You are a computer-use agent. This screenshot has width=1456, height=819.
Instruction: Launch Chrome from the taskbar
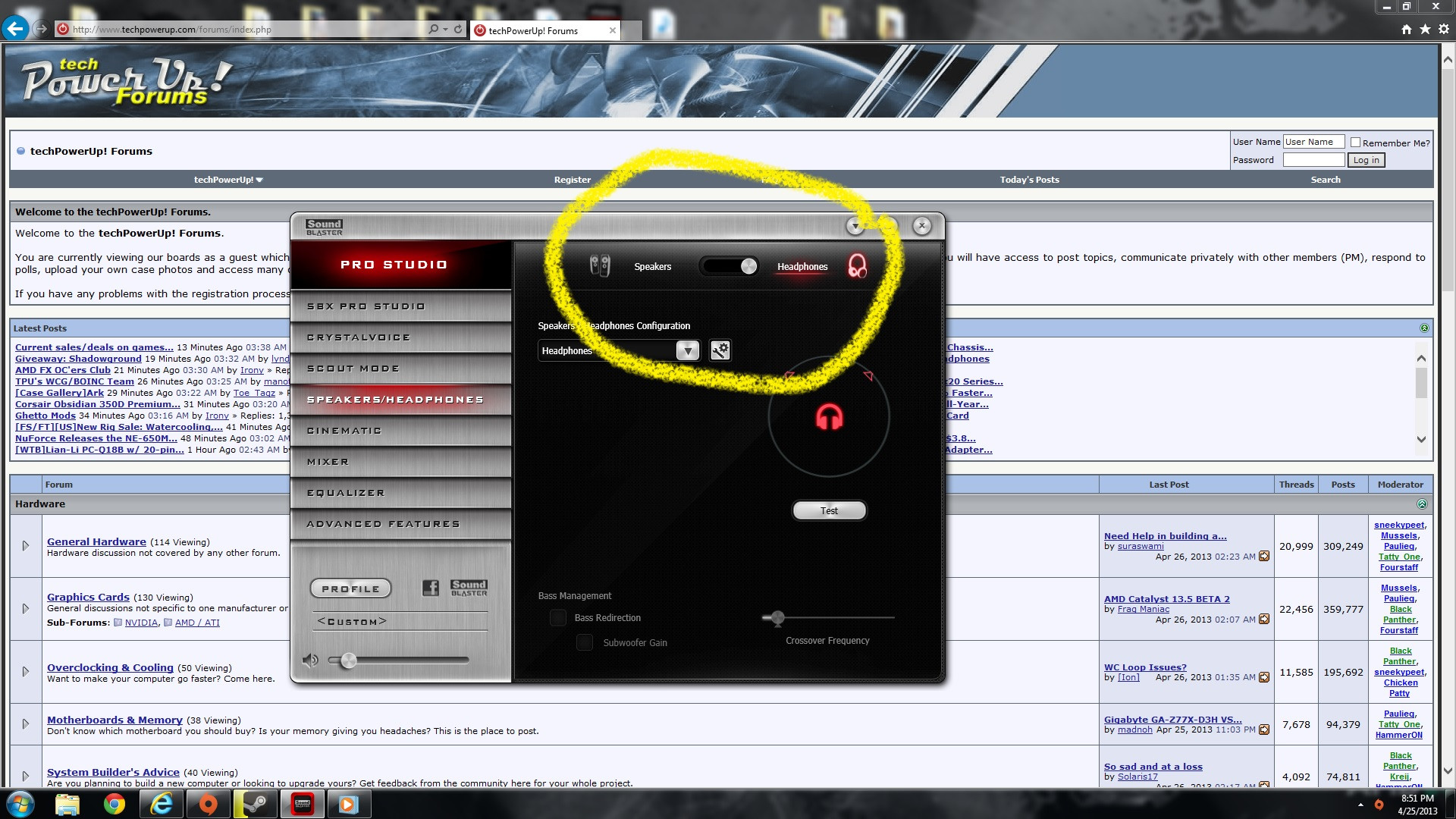point(115,804)
